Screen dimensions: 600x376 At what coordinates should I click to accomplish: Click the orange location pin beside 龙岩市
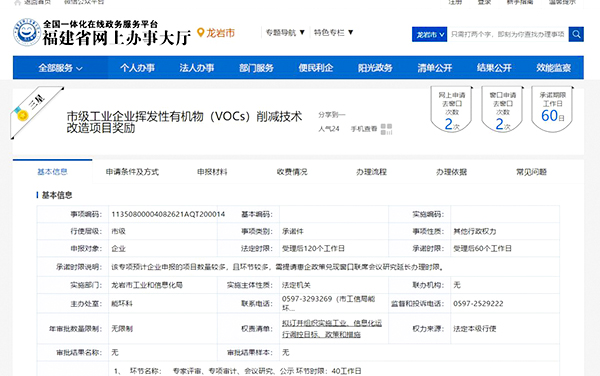[201, 33]
